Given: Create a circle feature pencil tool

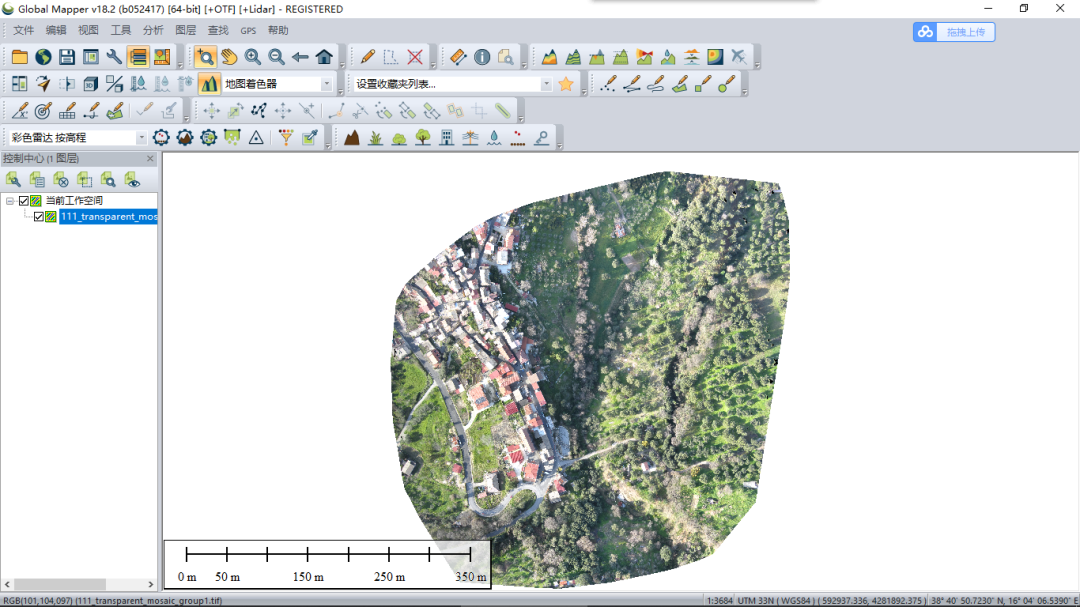Looking at the screenshot, I should tap(727, 84).
